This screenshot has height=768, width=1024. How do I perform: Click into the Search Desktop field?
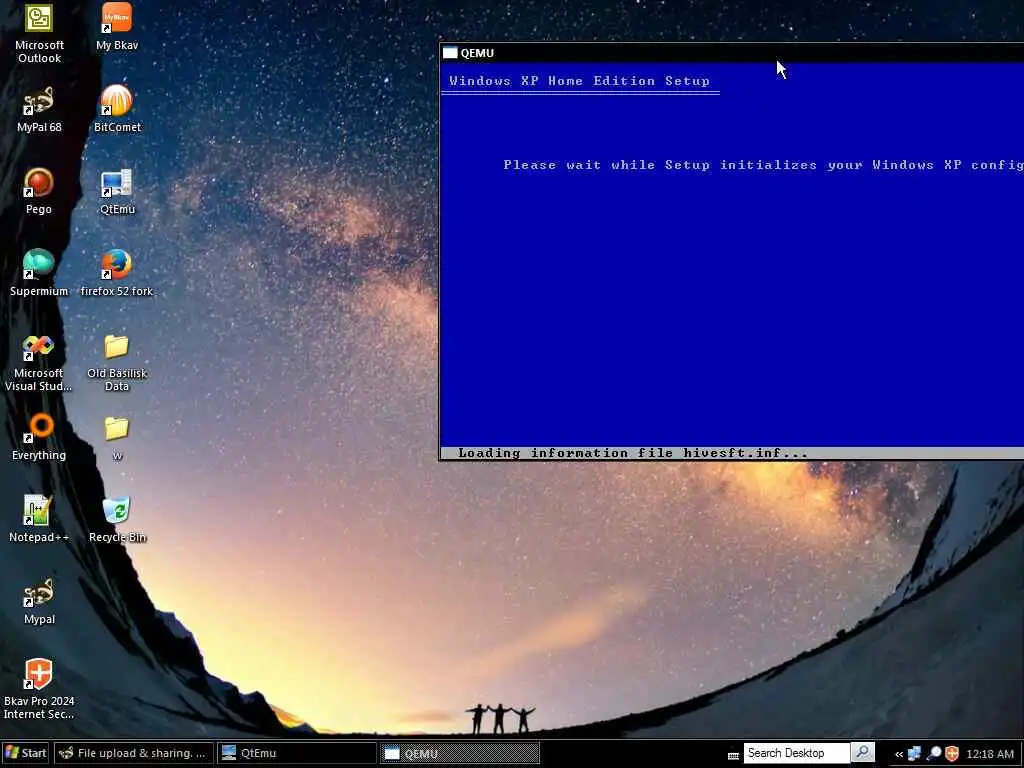797,753
